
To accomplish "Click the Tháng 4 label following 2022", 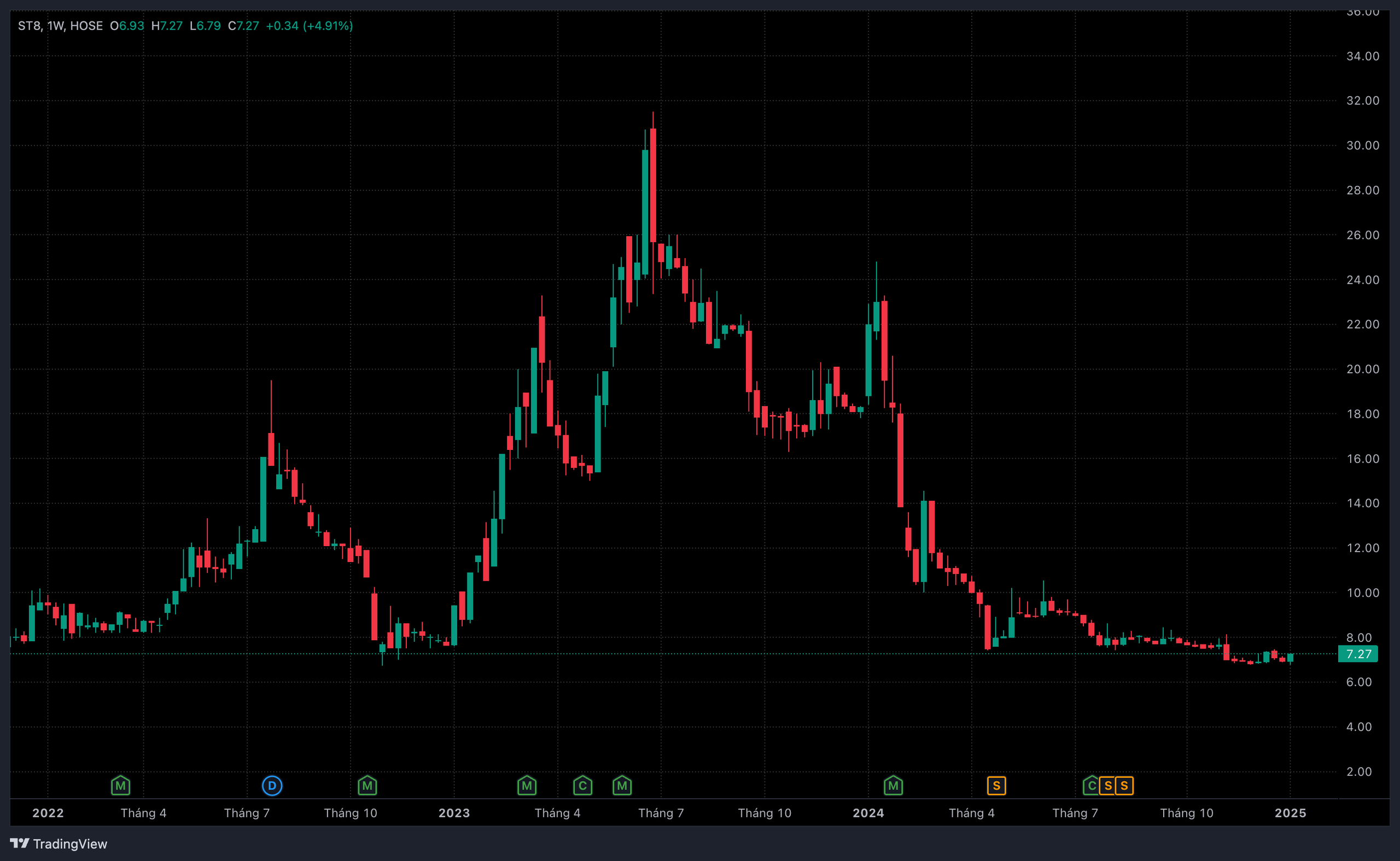I will coord(143,812).
